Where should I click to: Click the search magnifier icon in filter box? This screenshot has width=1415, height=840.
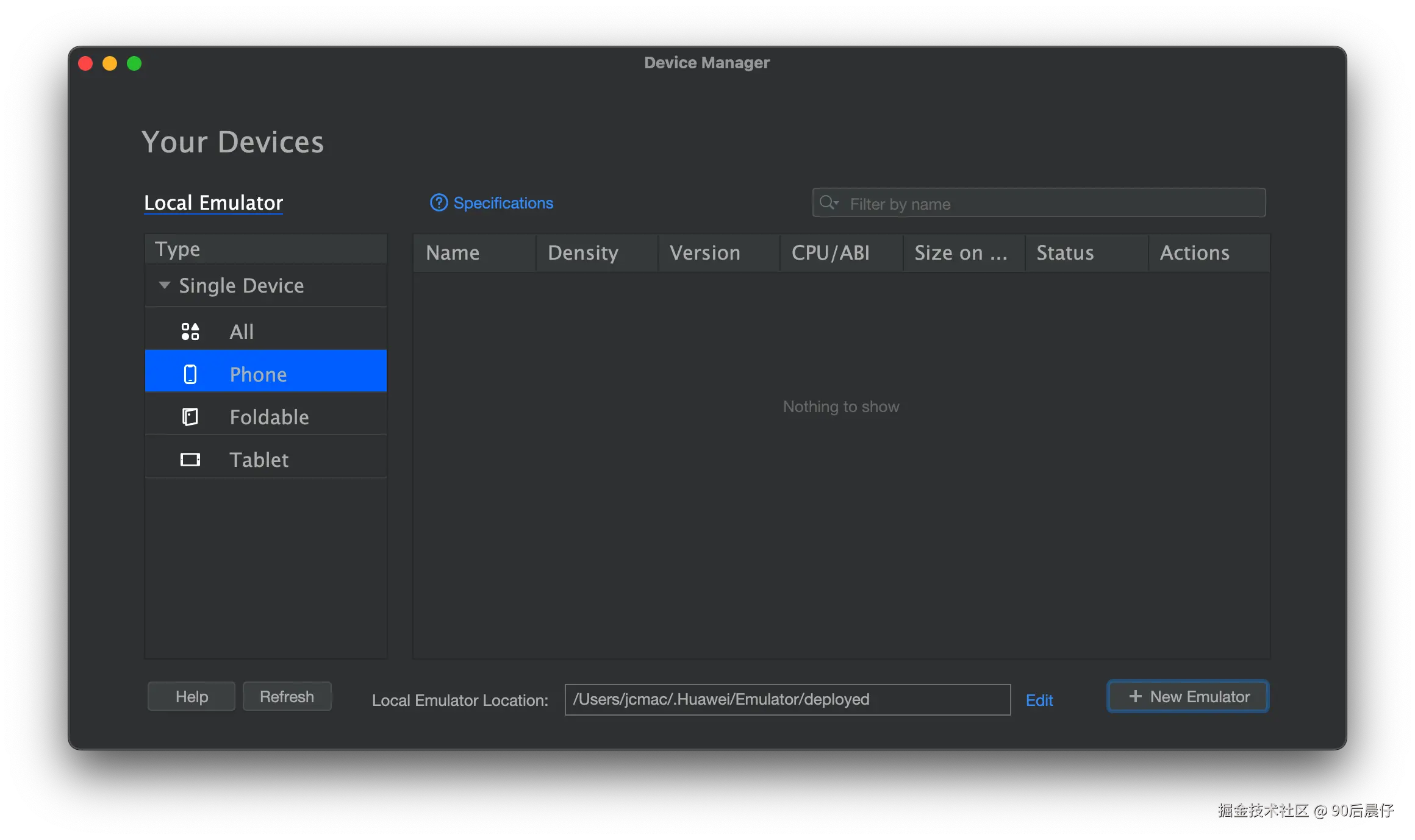(828, 203)
